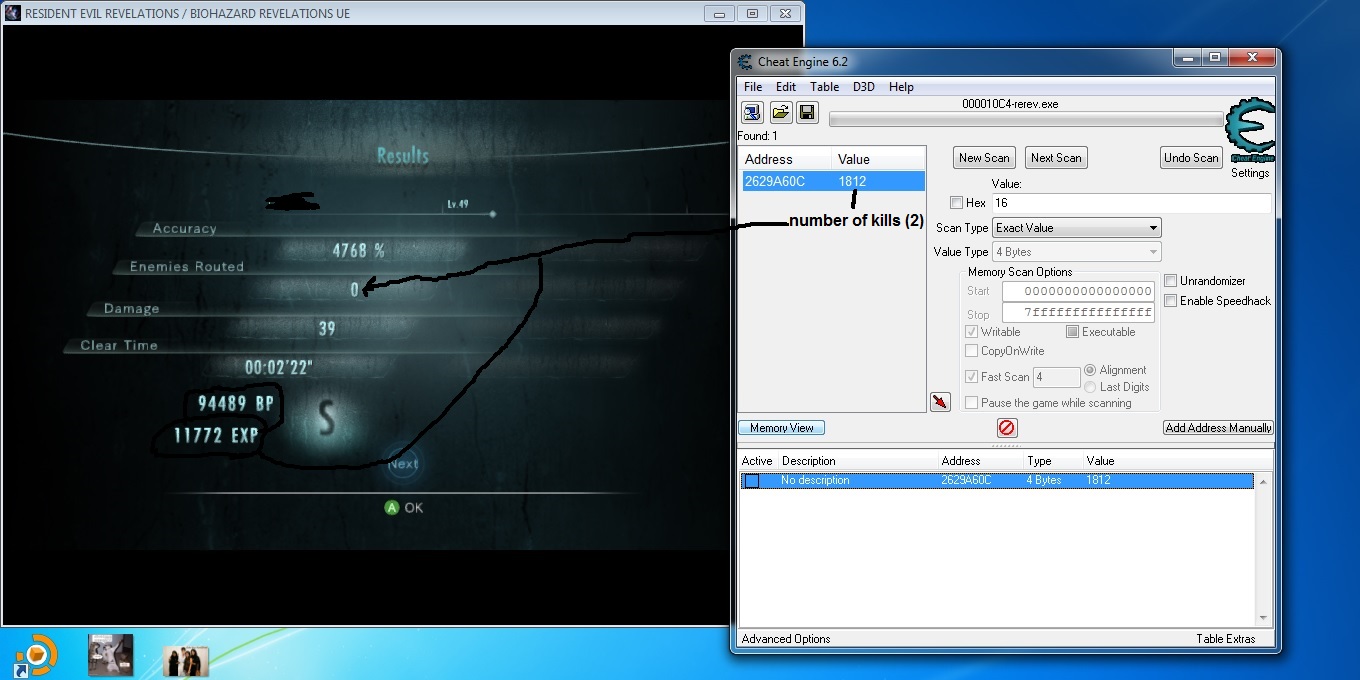1360x680 pixels.
Task: Tick the Active box in the address table row
Action: pyautogui.click(x=752, y=481)
